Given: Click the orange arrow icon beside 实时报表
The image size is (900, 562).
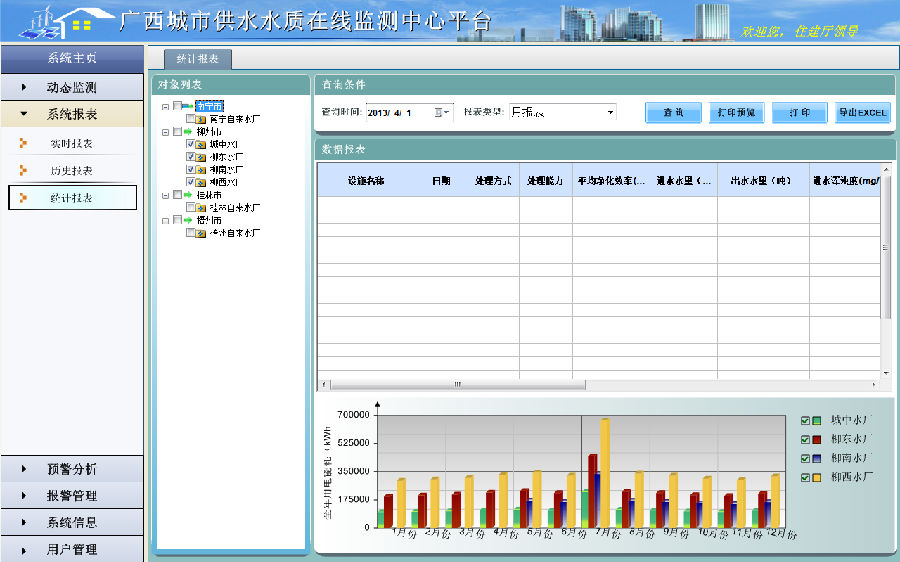Looking at the screenshot, I should coord(23,143).
